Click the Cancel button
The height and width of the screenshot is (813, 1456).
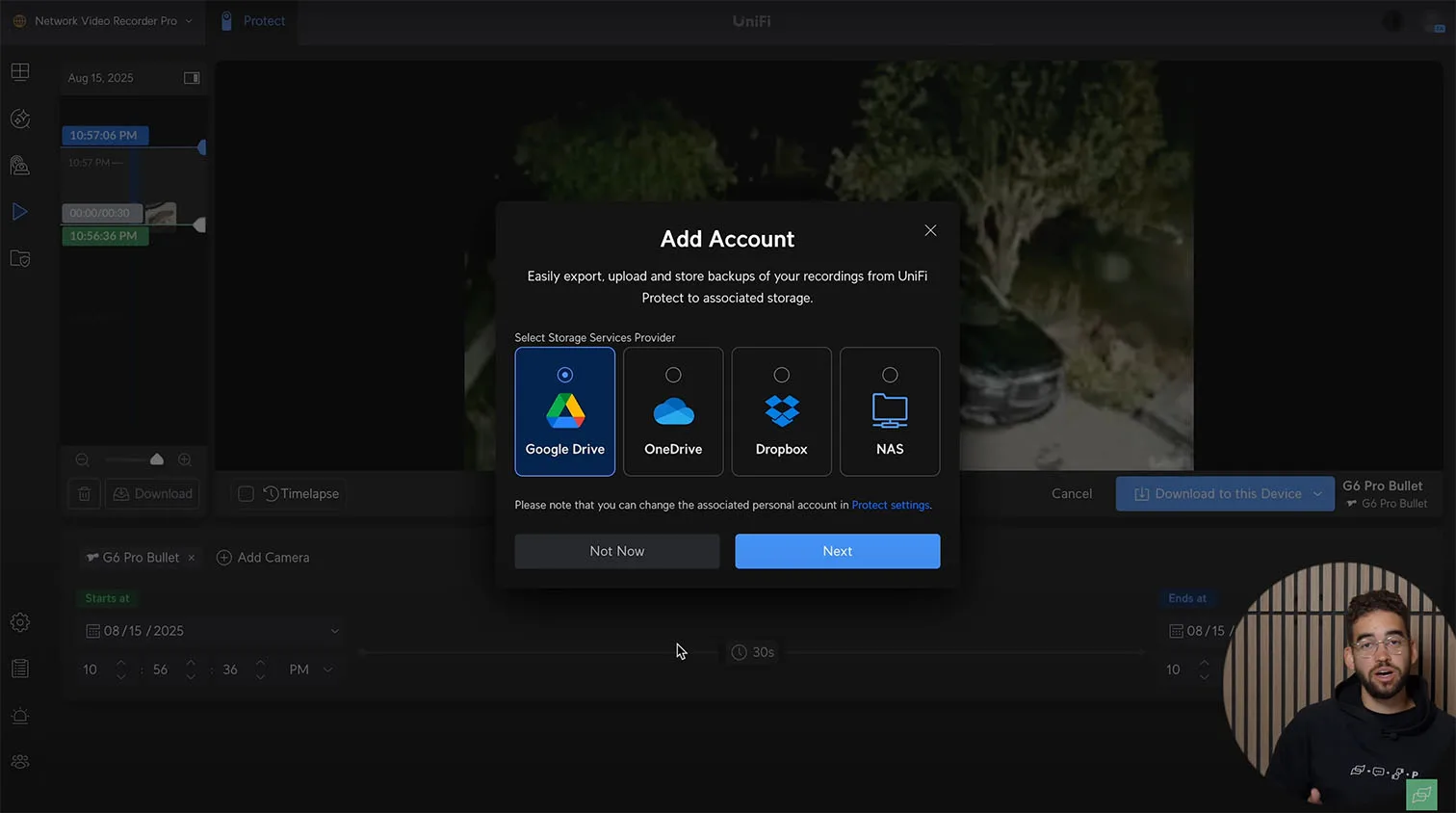1072,494
